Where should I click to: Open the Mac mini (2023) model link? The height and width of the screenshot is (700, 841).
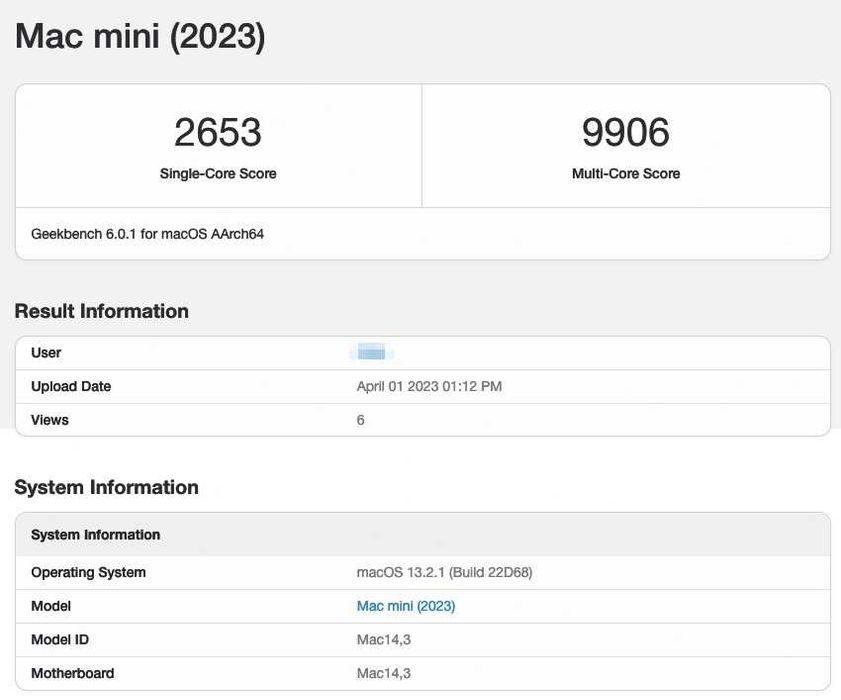click(x=406, y=606)
